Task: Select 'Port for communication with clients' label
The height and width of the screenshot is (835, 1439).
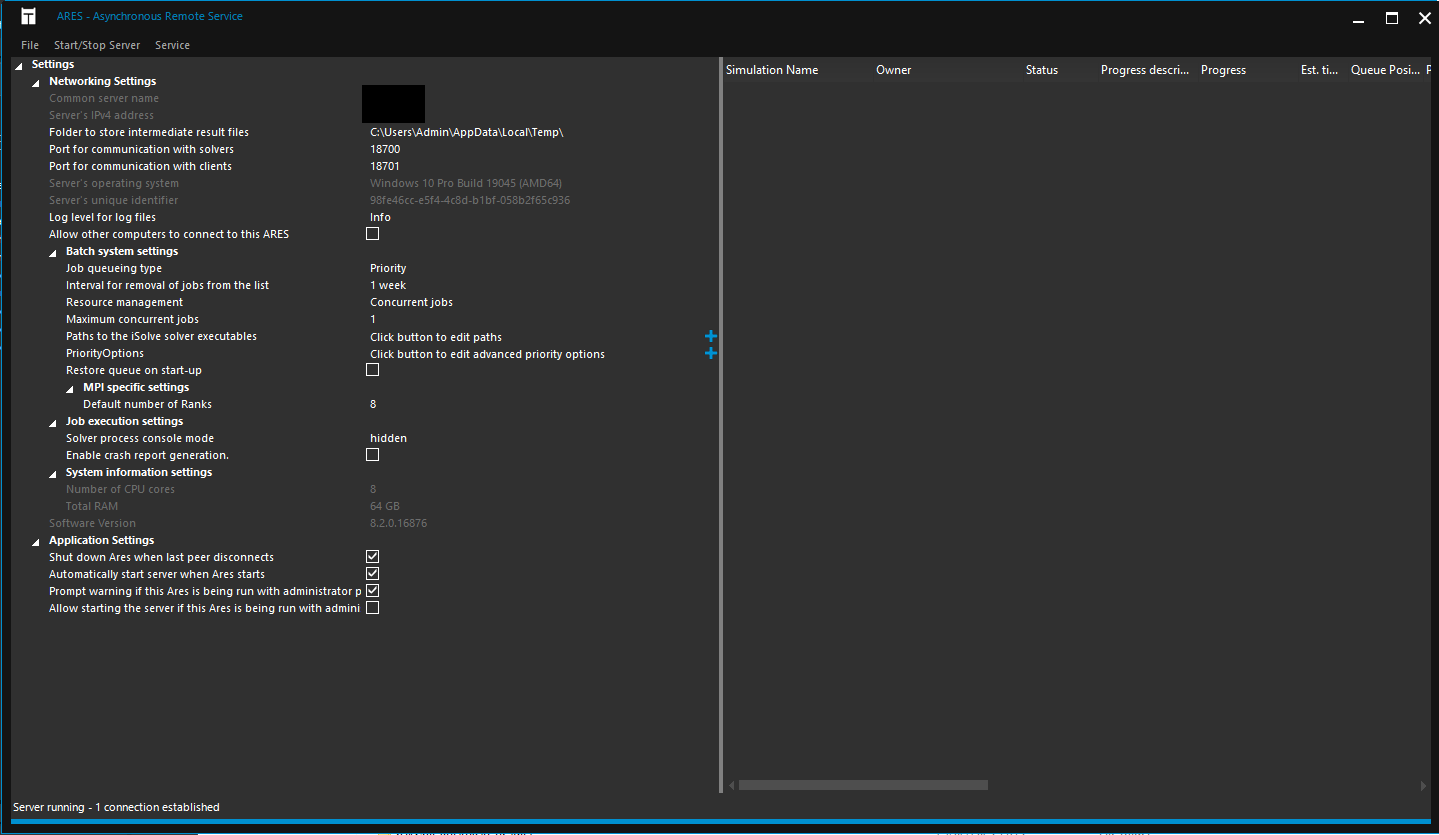Action: click(140, 166)
